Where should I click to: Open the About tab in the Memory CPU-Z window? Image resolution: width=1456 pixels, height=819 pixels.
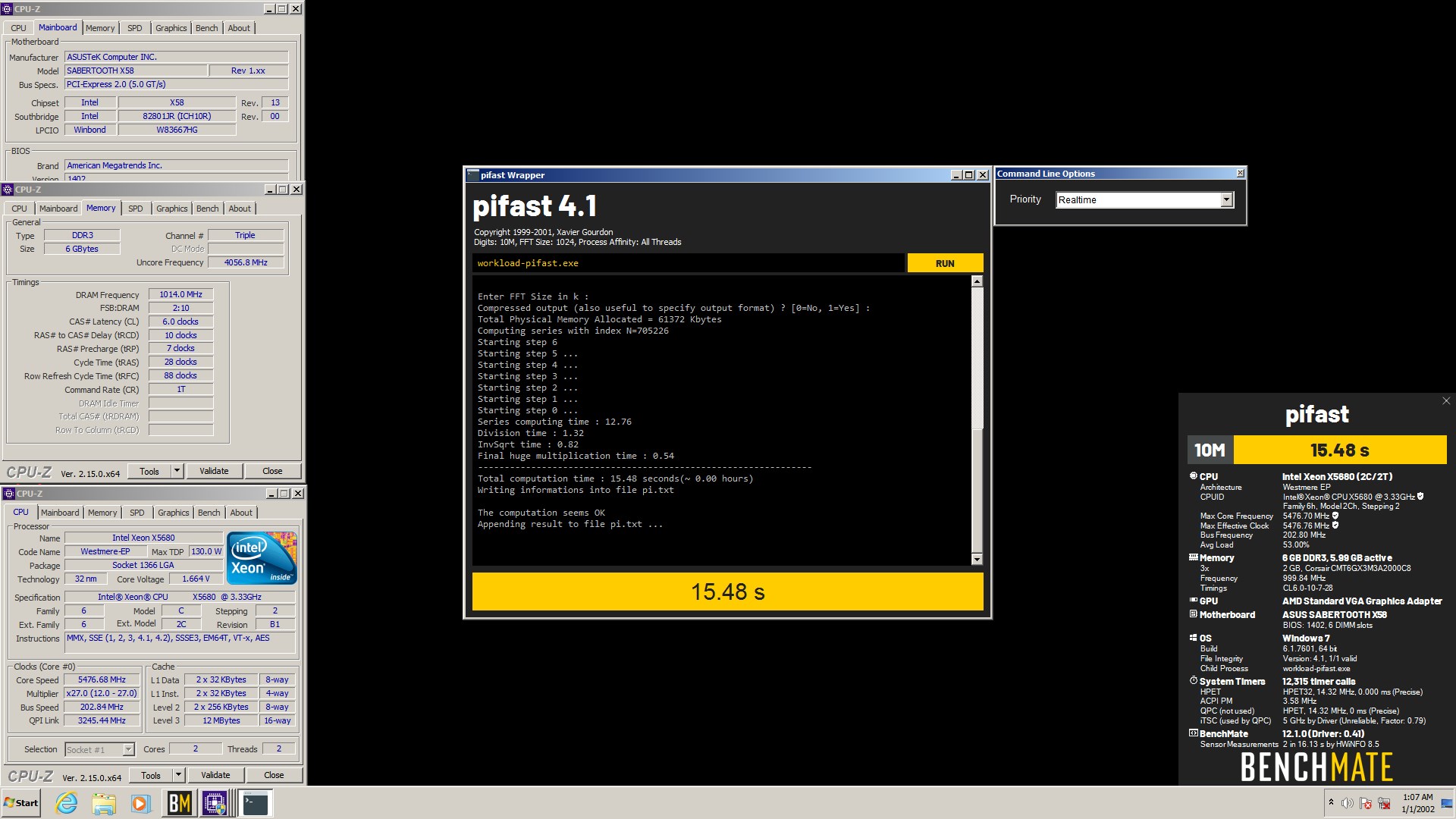[x=240, y=209]
